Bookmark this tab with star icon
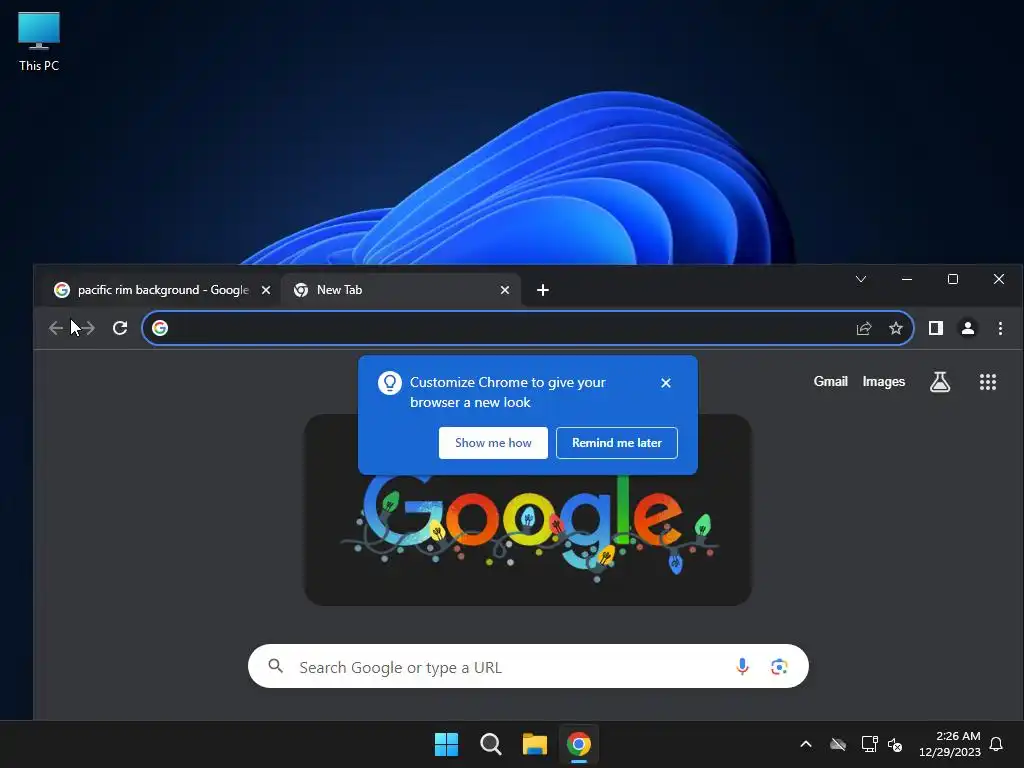 click(896, 328)
